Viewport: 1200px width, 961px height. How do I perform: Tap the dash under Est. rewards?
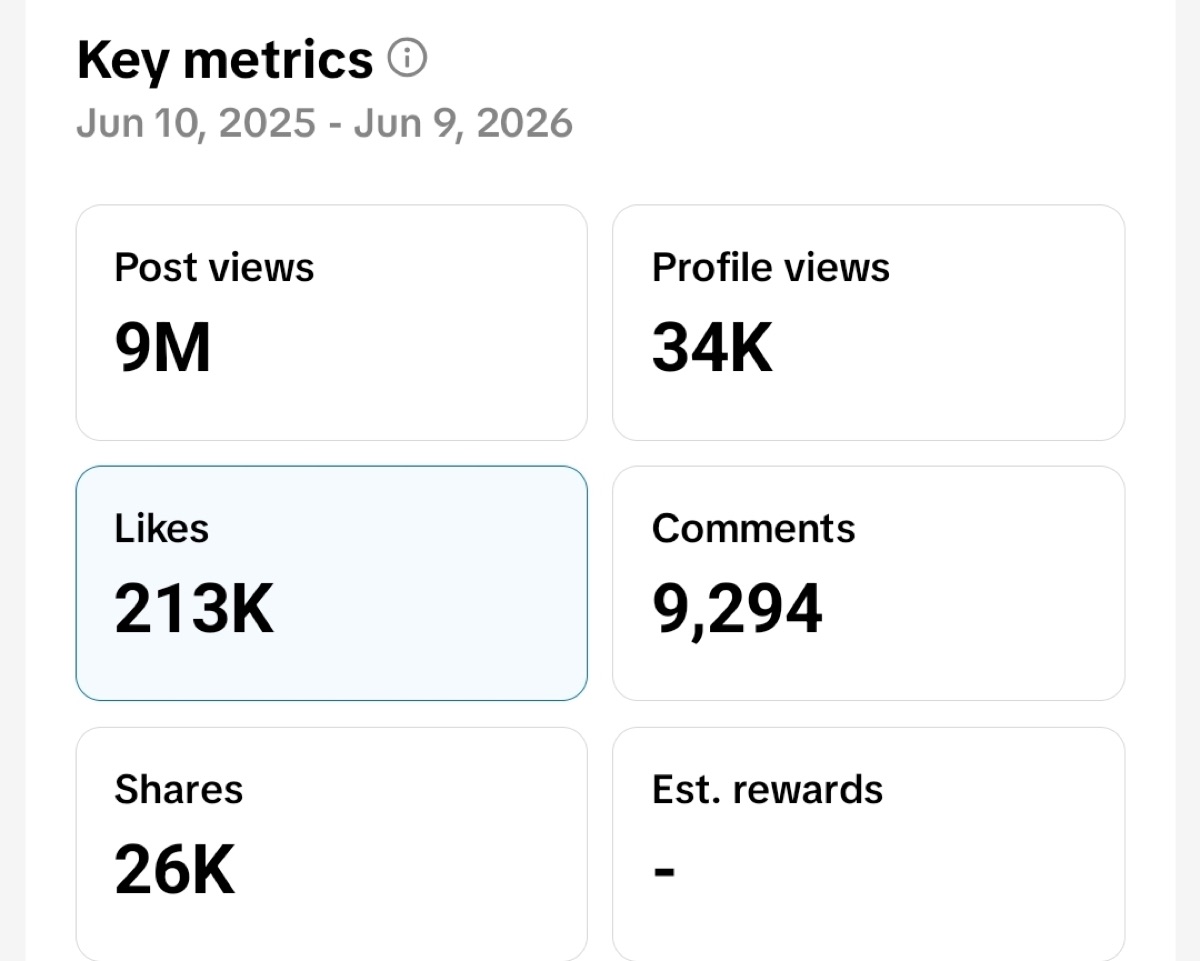pyautogui.click(x=664, y=871)
